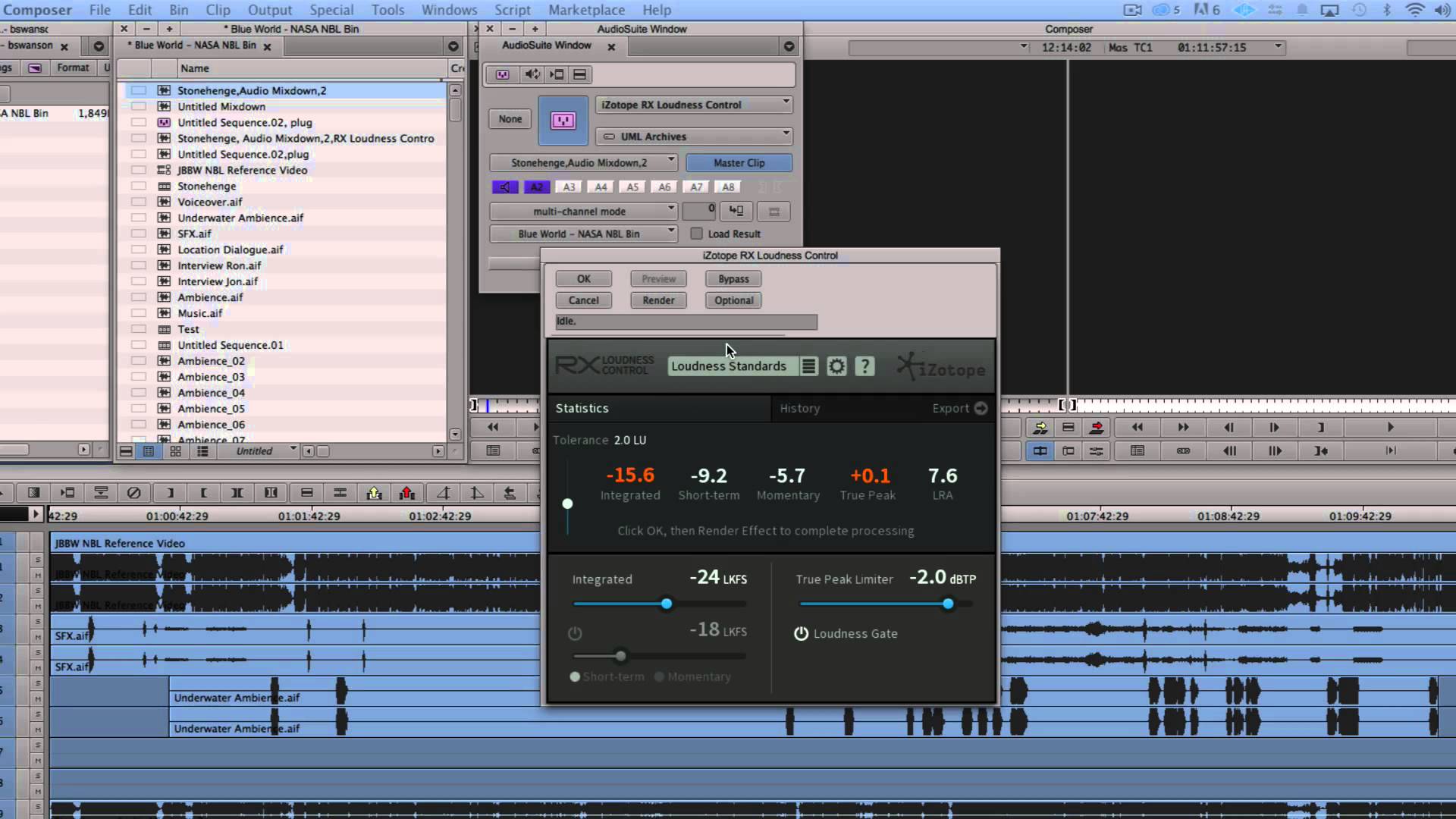
Task: Open the UML Archives drive dropdown
Action: coord(694,136)
